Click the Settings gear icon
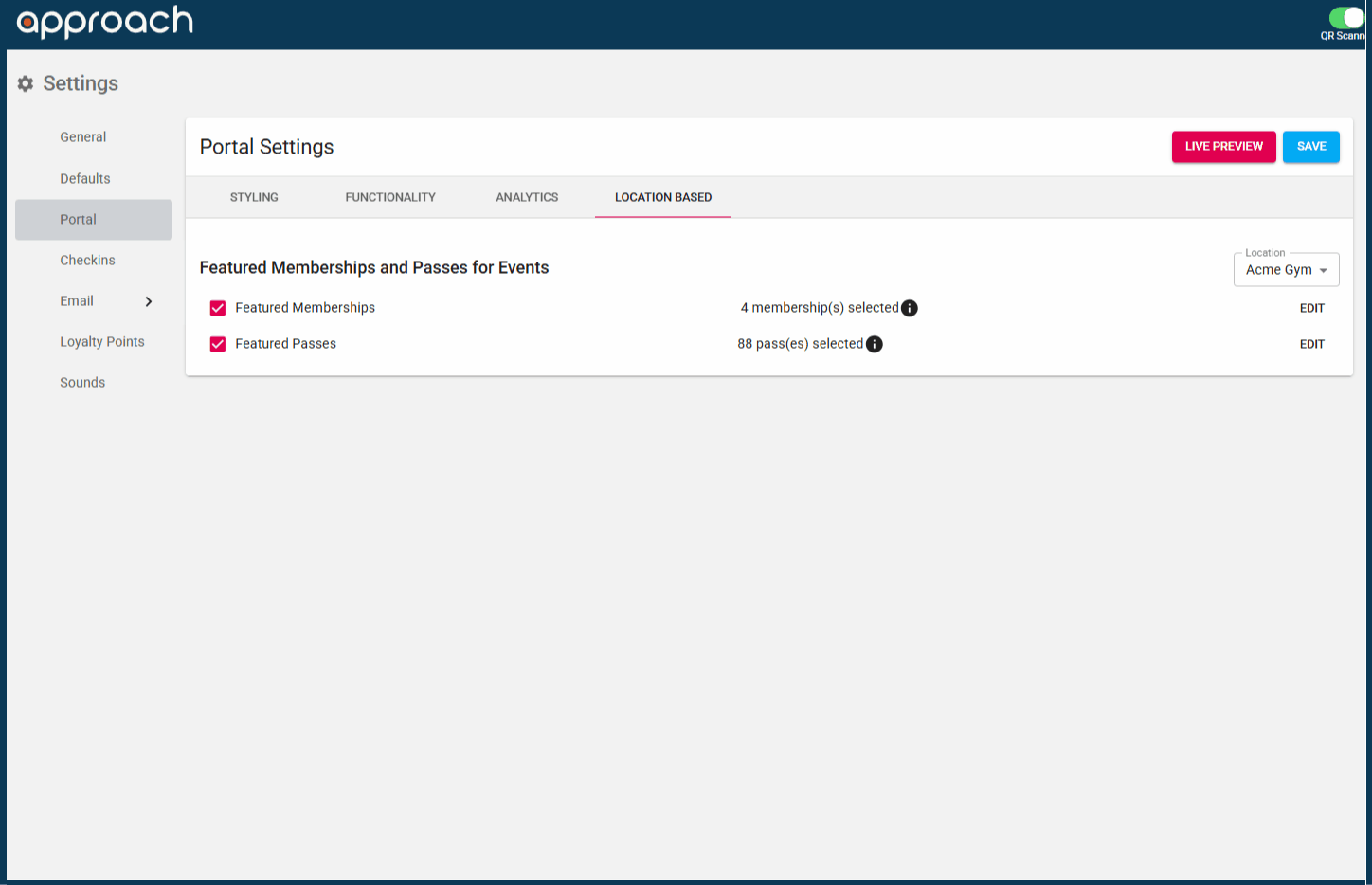Viewport: 1372px width, 885px height. (x=26, y=83)
